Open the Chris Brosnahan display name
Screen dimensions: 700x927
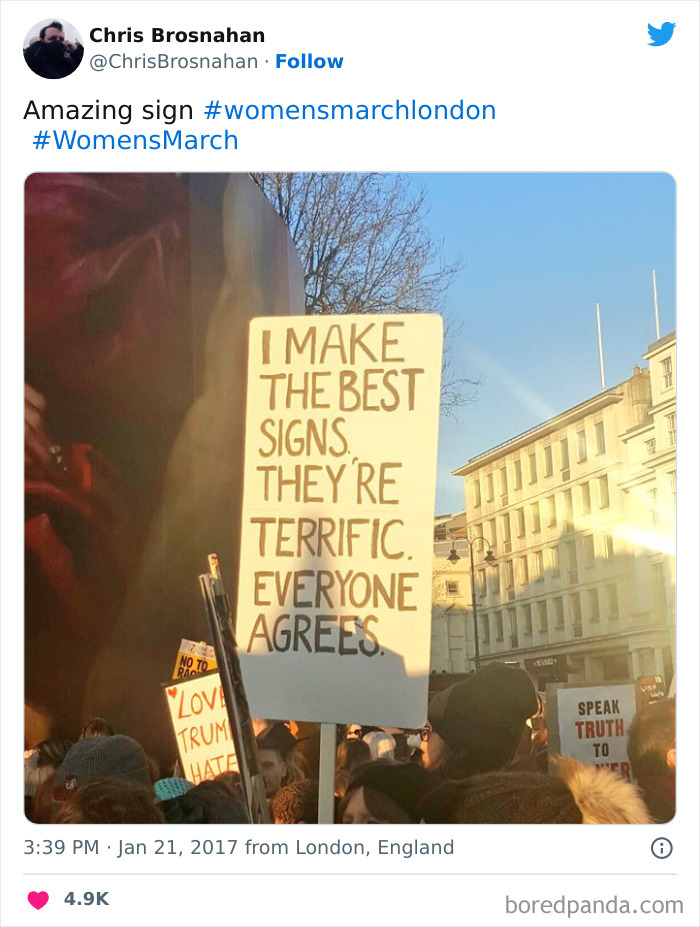(x=177, y=35)
